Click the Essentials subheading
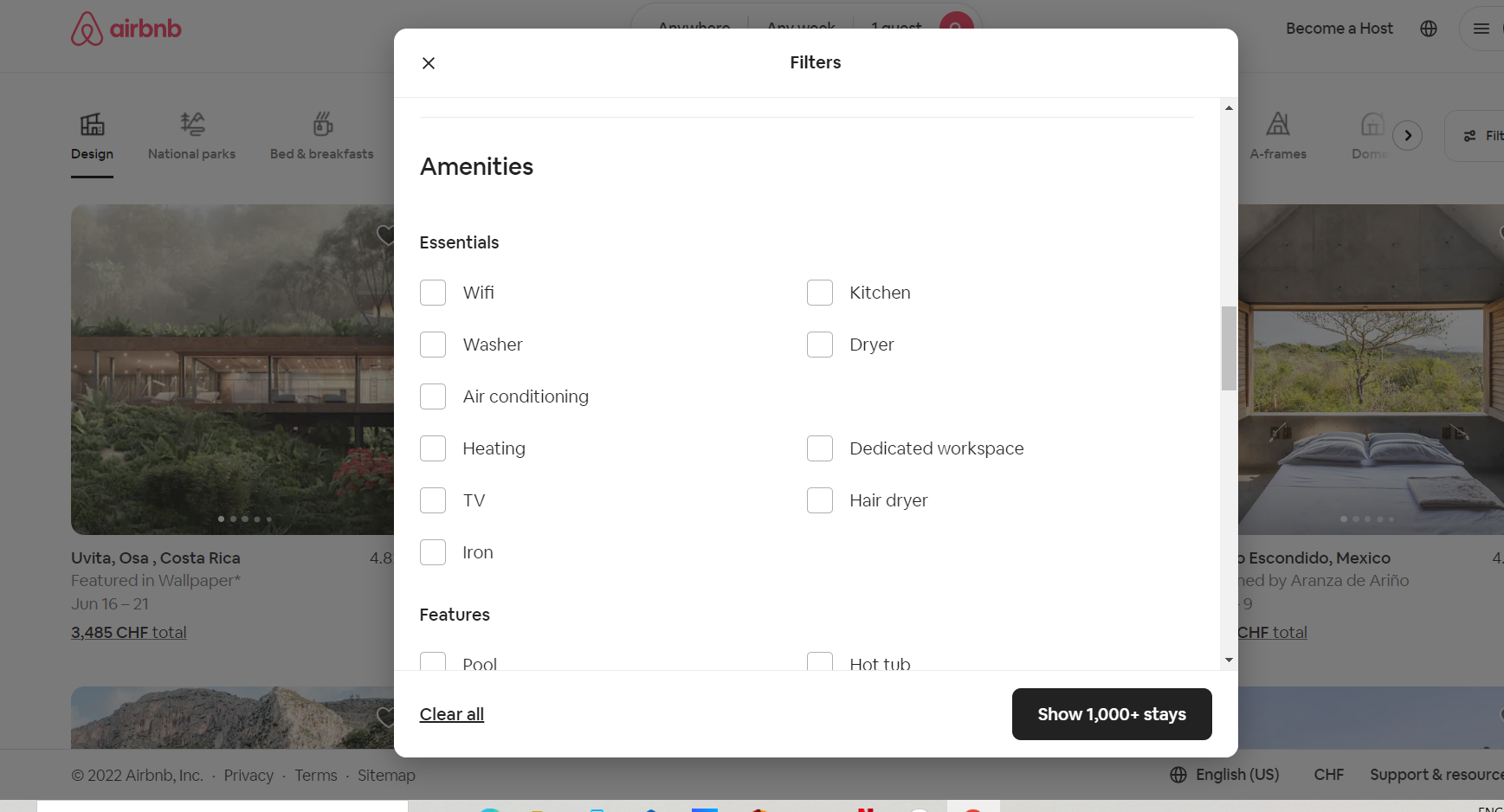Screen dimensions: 1504x812 [x=460, y=242]
